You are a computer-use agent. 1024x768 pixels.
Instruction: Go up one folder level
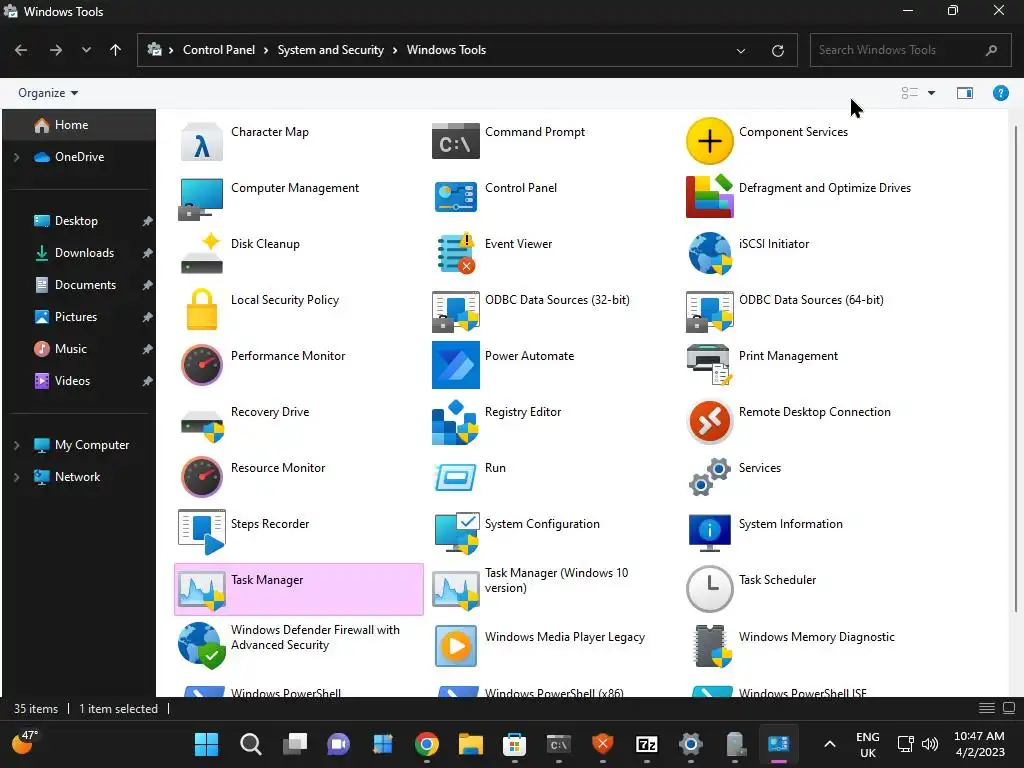coord(116,50)
